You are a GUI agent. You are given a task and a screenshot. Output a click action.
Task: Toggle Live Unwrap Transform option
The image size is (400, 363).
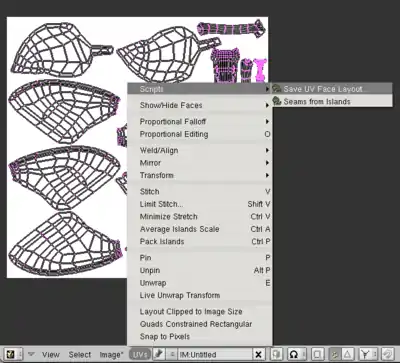(x=200, y=295)
